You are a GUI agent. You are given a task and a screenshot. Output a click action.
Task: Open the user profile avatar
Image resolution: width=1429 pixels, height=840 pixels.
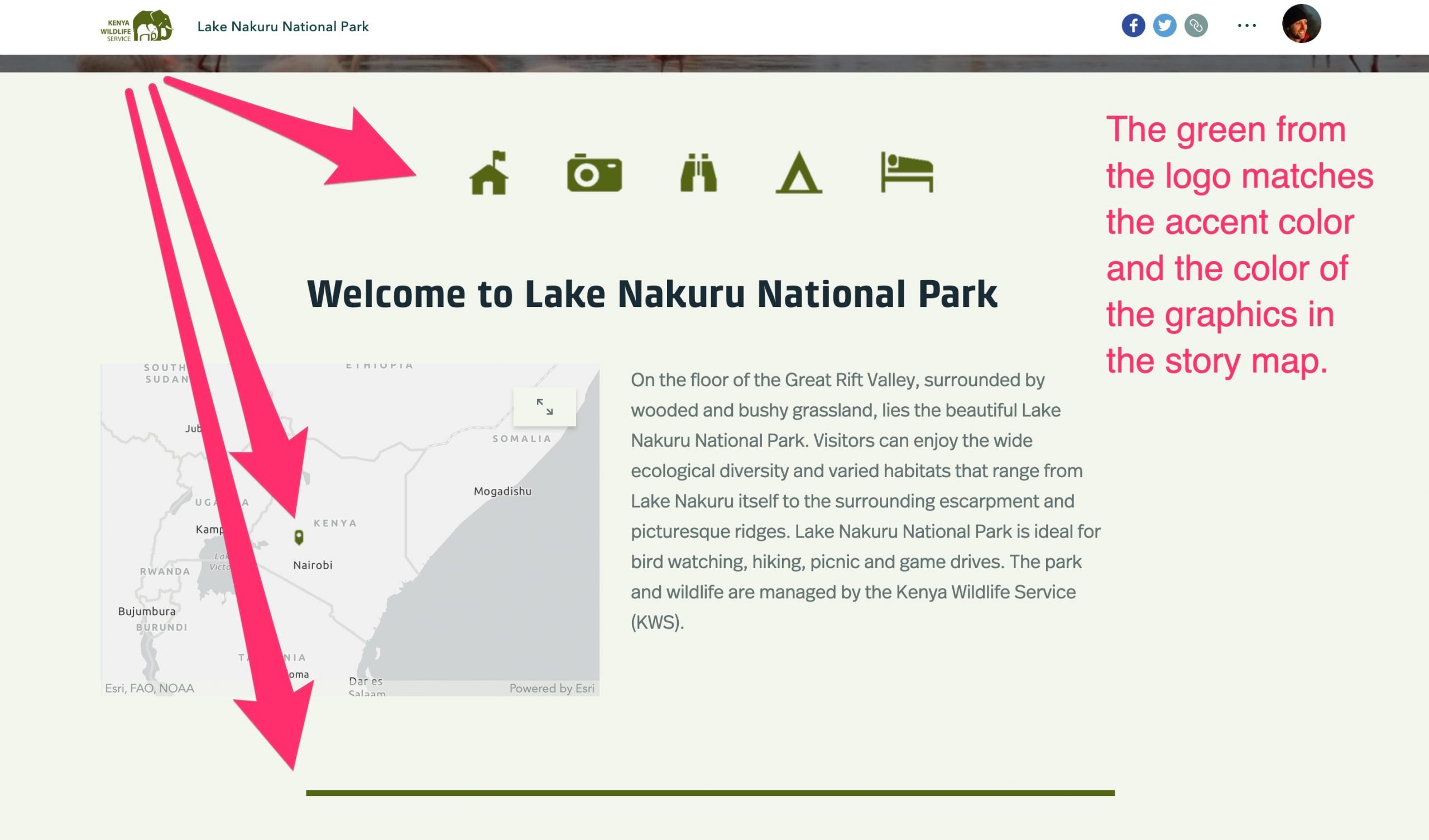tap(1301, 24)
